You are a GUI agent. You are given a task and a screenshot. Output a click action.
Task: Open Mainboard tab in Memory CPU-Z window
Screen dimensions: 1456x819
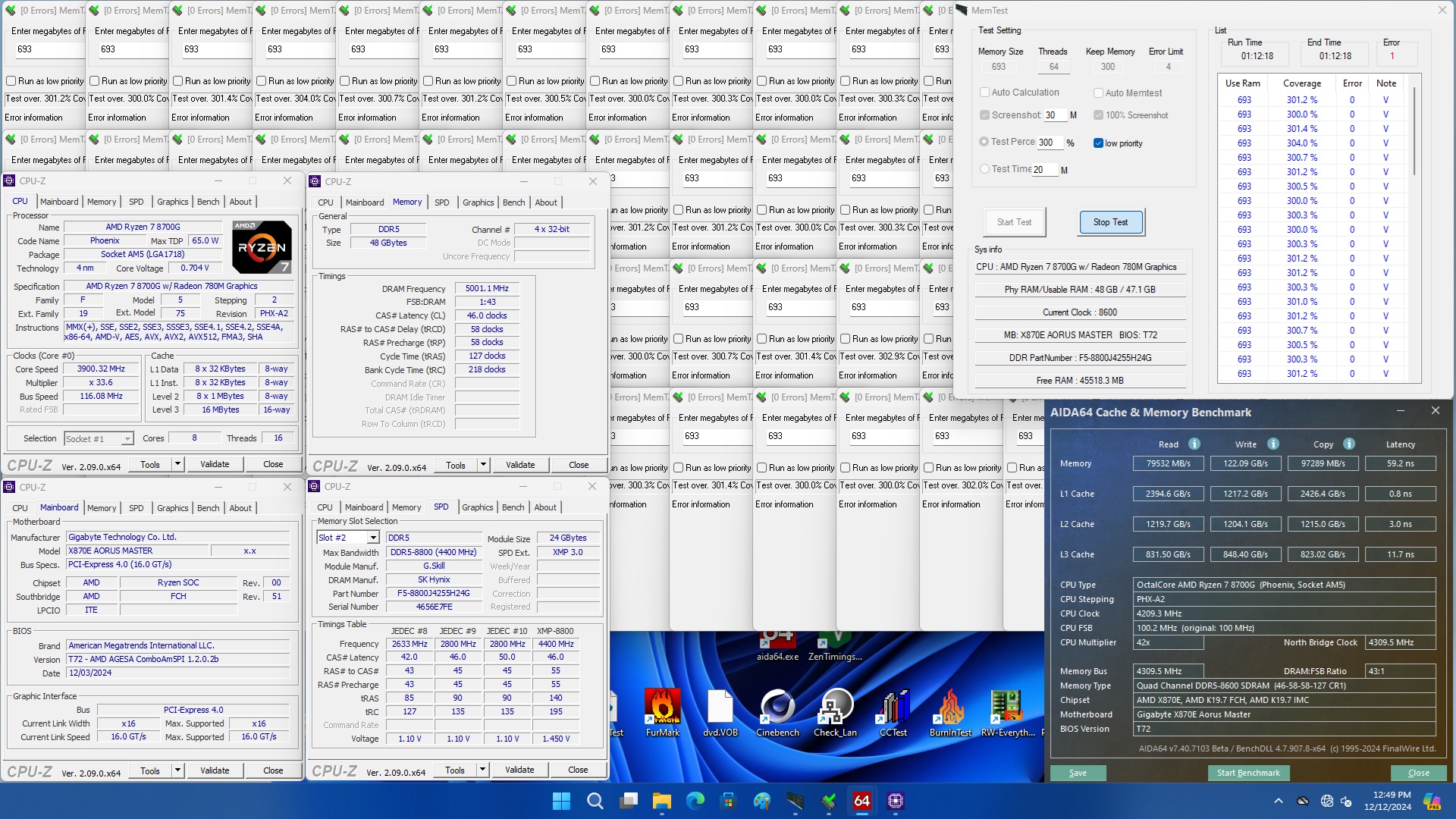(365, 202)
